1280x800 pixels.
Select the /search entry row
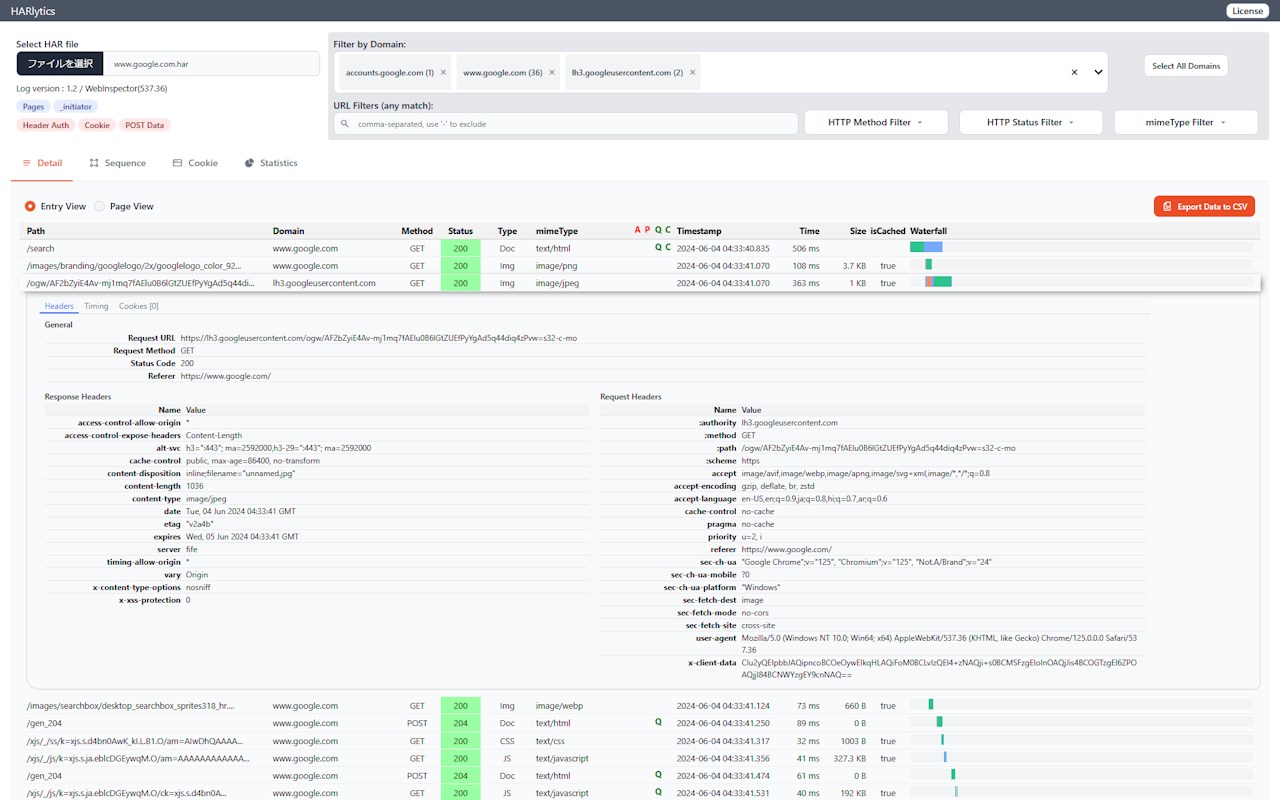point(640,248)
